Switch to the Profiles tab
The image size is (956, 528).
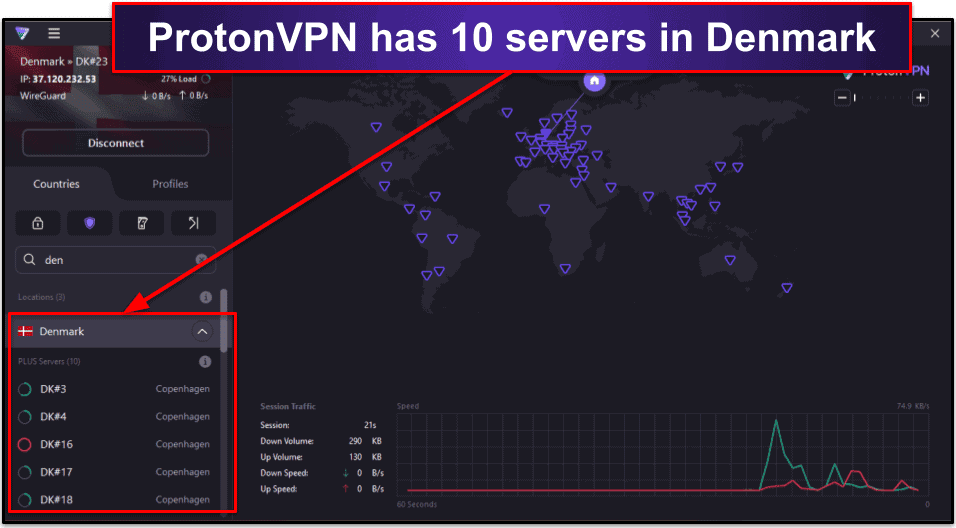[170, 184]
